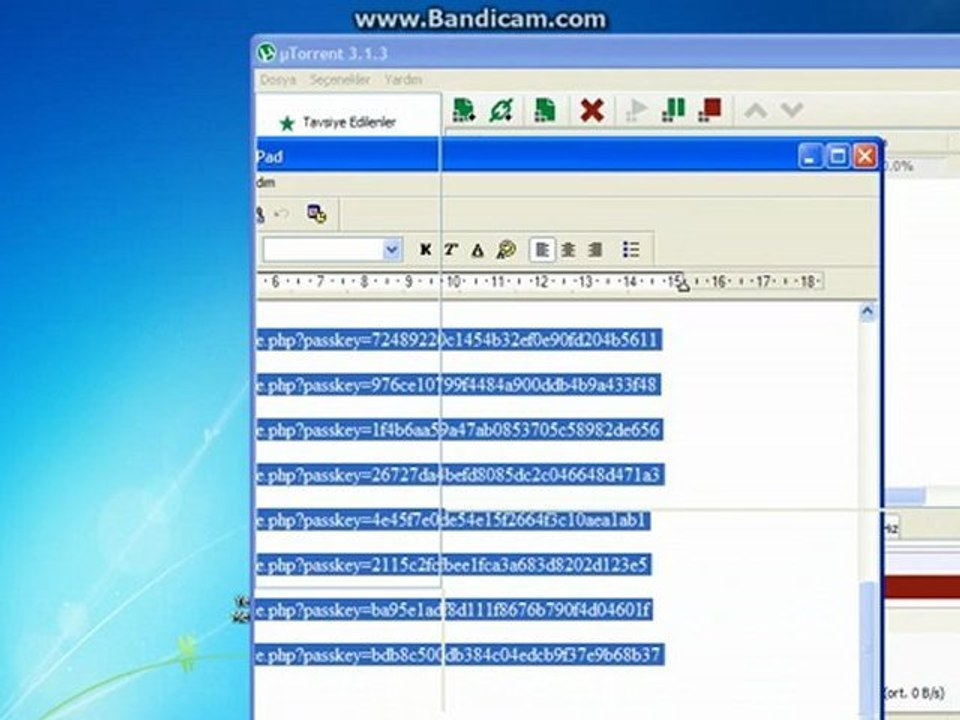Click passkey line starting ba95e1ad

coord(454,610)
